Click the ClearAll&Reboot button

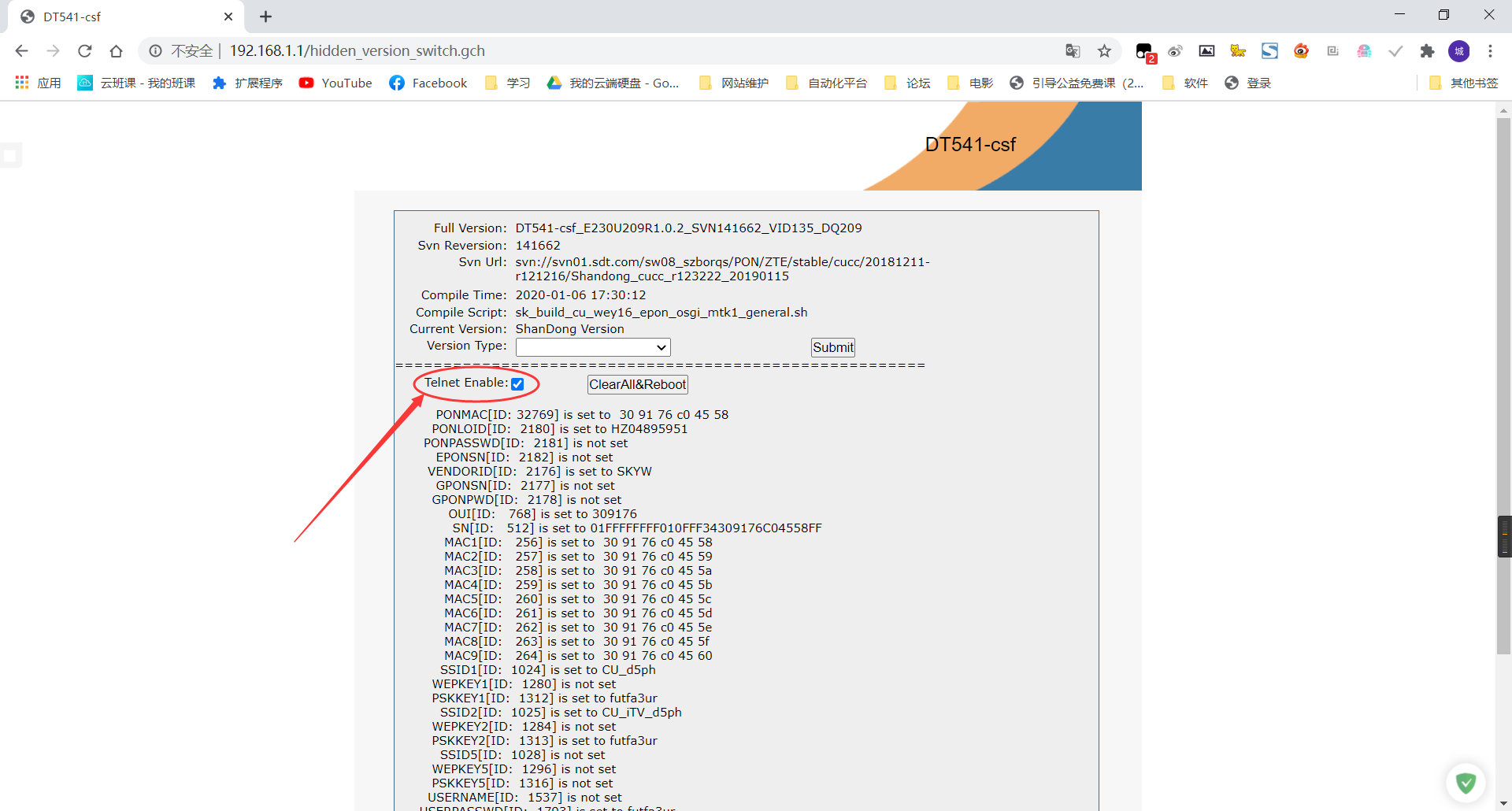point(637,384)
